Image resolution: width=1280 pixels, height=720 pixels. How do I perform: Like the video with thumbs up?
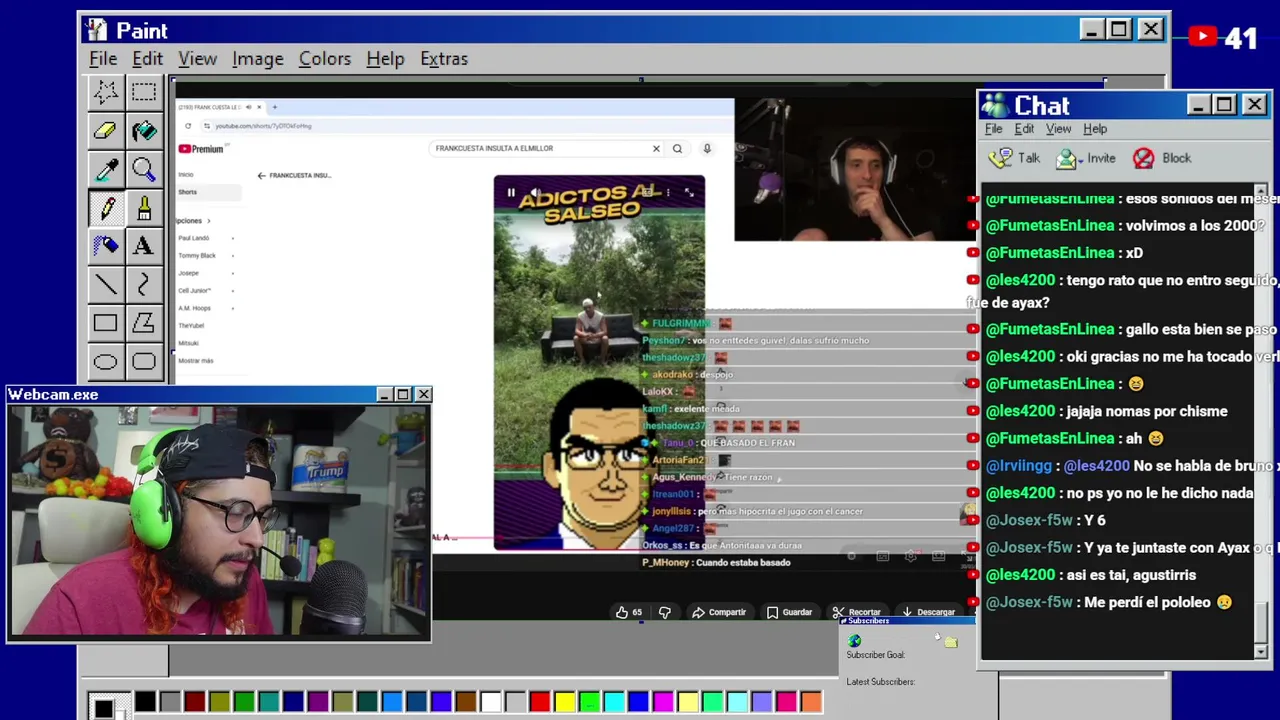[621, 612]
